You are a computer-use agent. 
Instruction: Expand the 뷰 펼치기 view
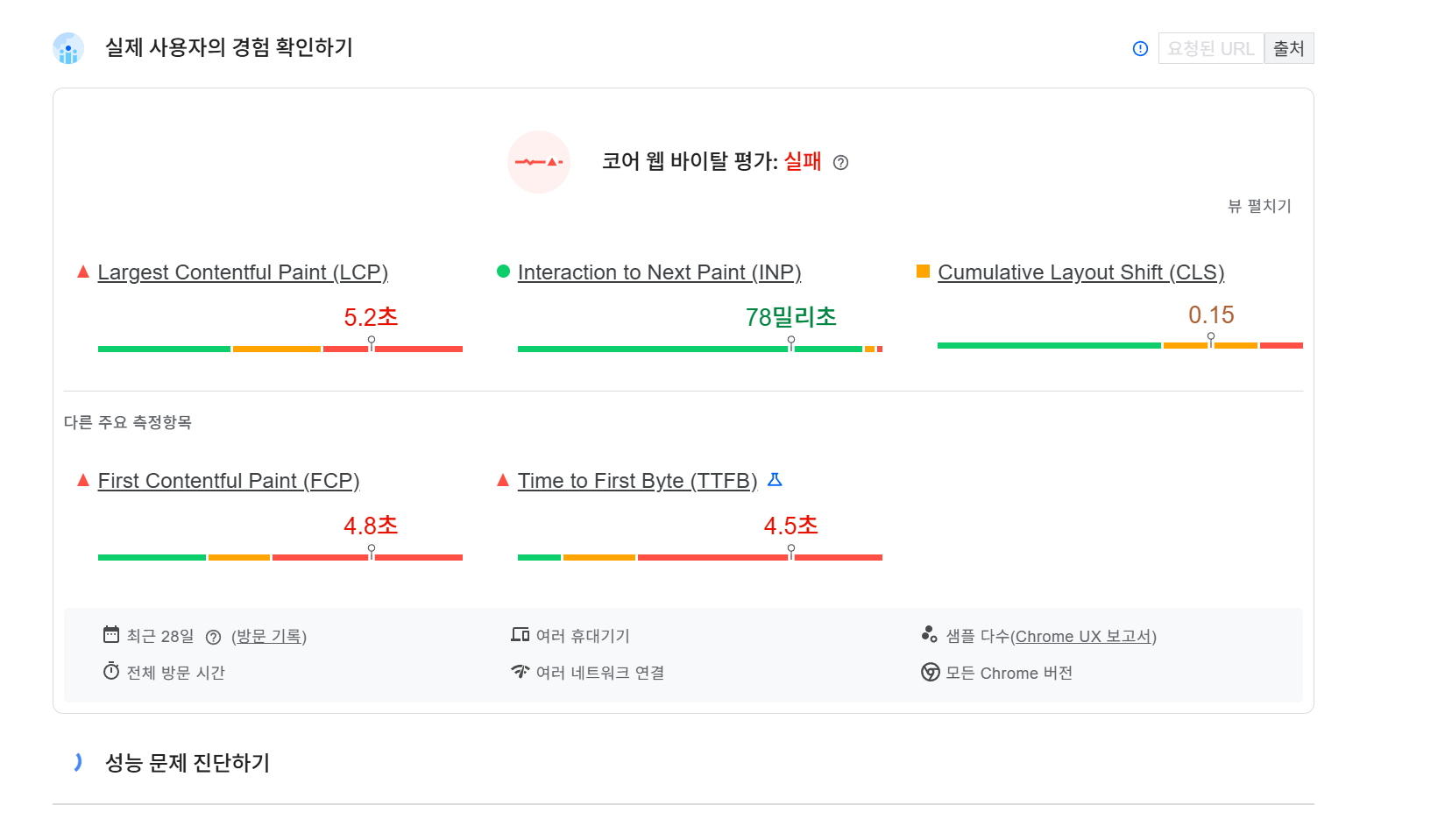(x=1260, y=206)
